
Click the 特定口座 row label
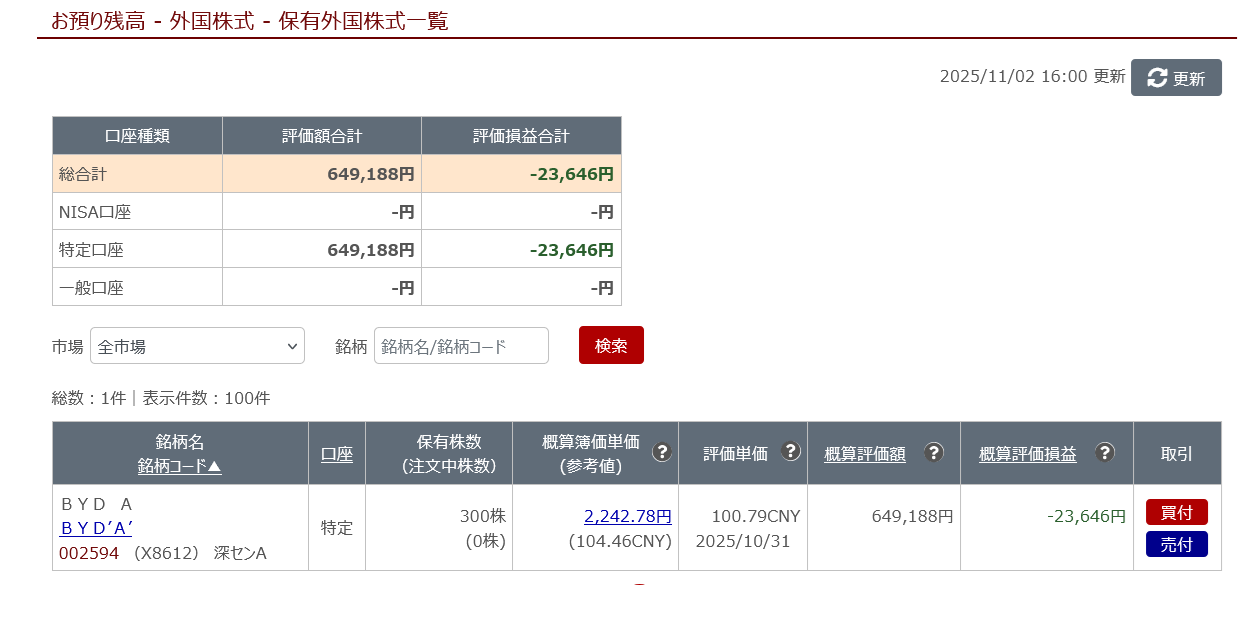click(91, 250)
